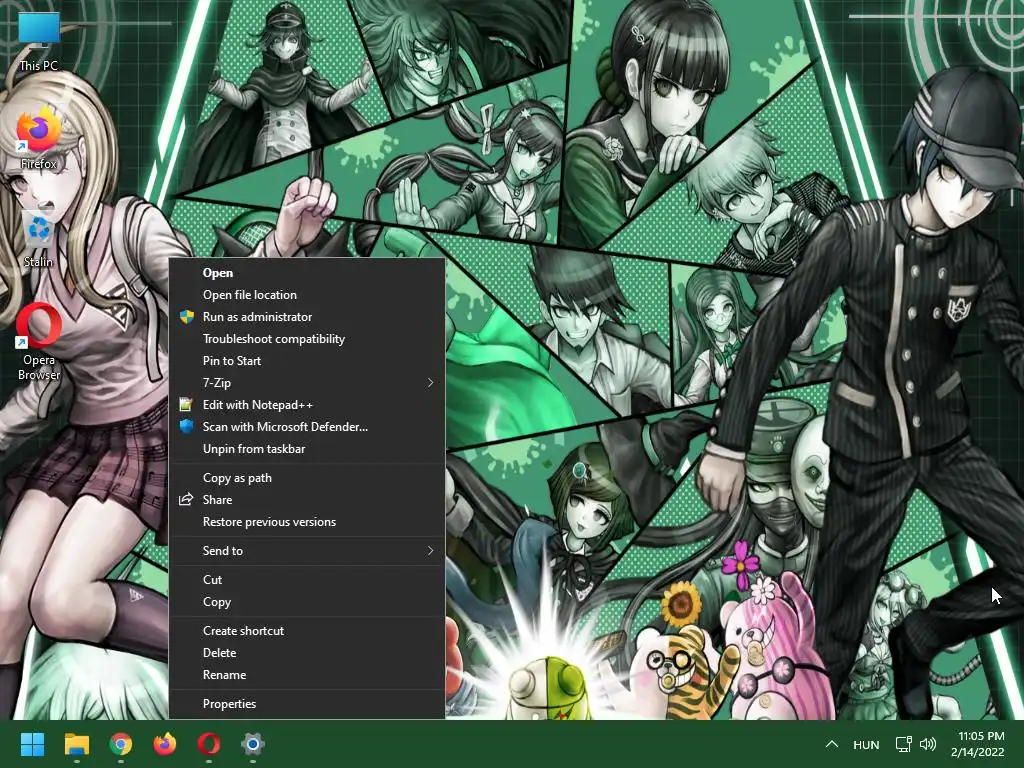Change the HUN input language
Viewport: 1024px width, 768px height.
866,744
